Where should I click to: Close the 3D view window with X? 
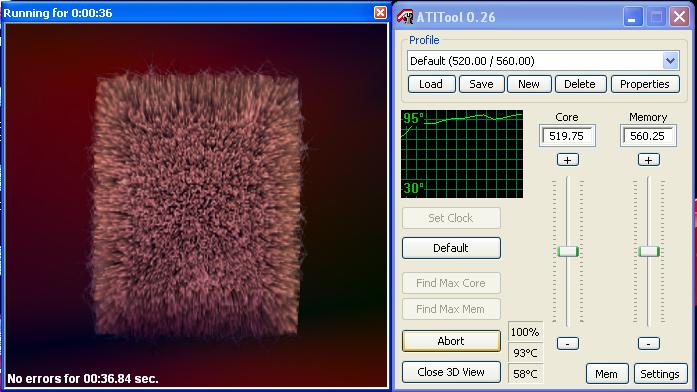click(380, 12)
